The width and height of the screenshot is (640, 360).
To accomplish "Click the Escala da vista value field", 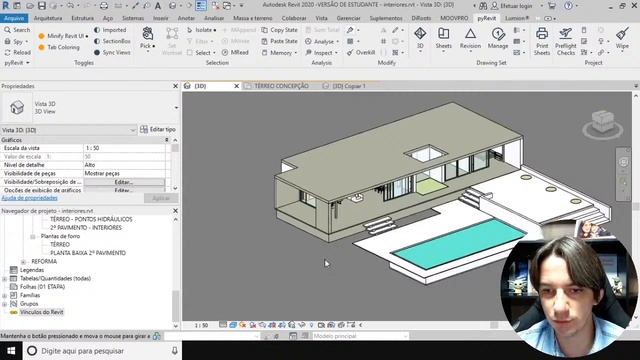I will (124, 148).
